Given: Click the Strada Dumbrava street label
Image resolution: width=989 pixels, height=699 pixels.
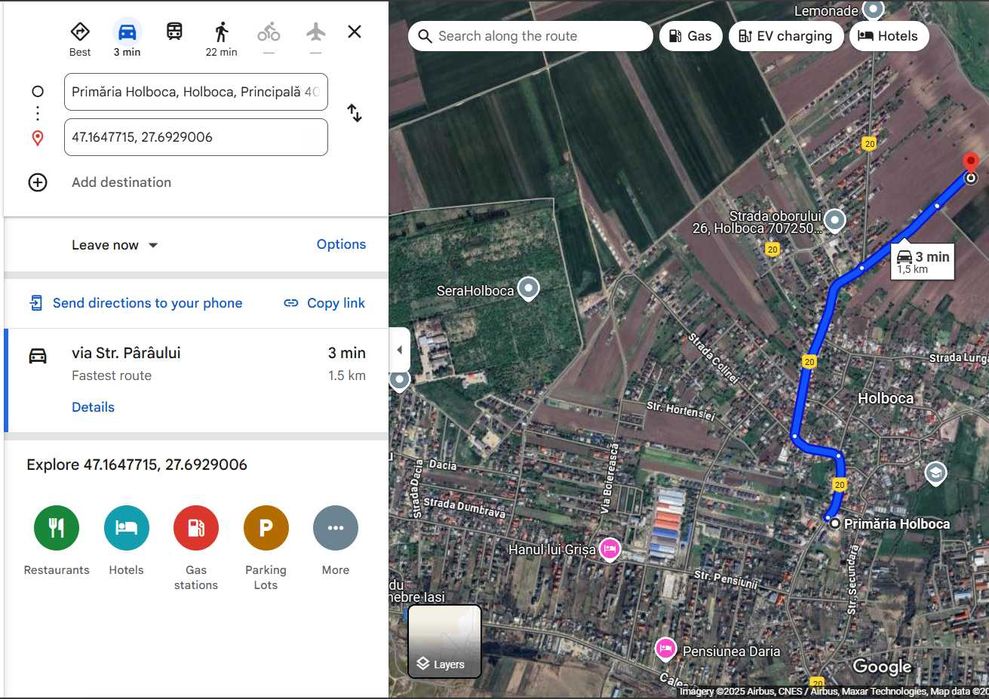Looking at the screenshot, I should tap(464, 507).
